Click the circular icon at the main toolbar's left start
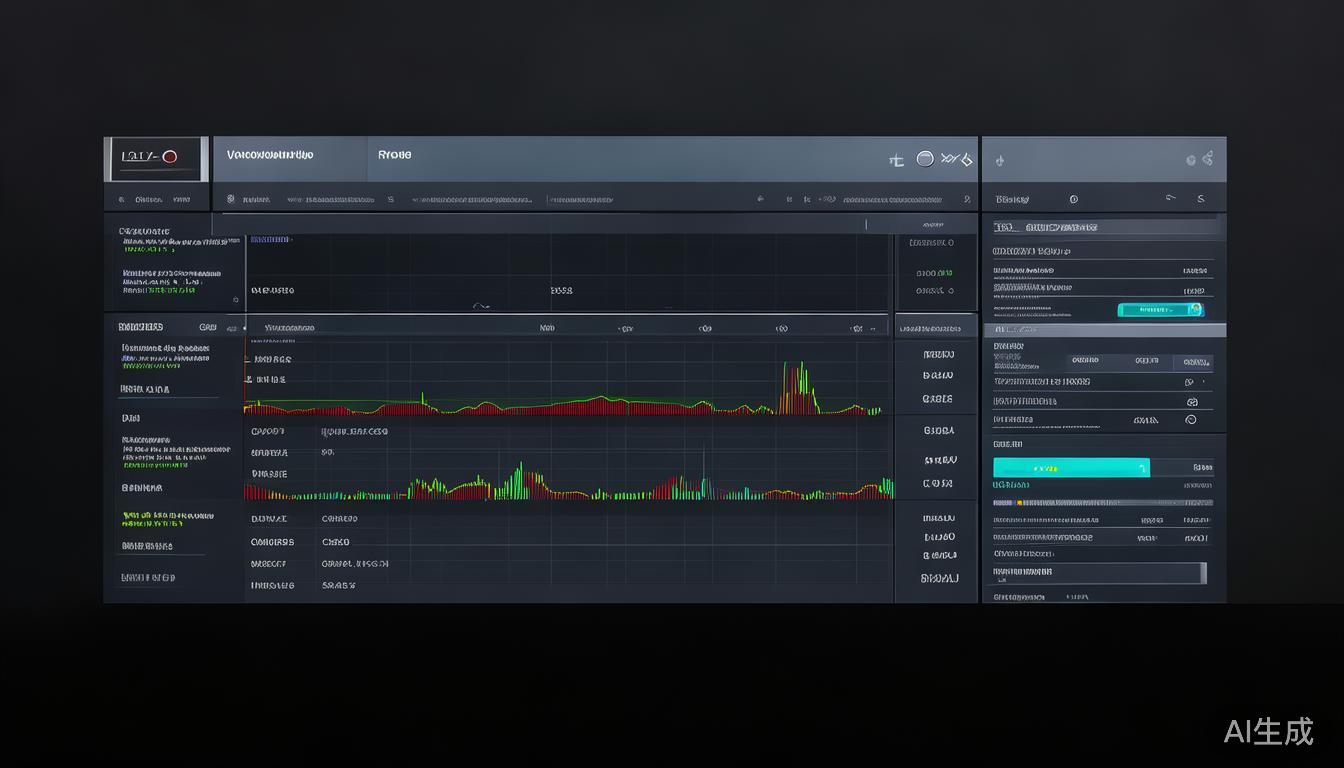The width and height of the screenshot is (1344, 768). [231, 199]
